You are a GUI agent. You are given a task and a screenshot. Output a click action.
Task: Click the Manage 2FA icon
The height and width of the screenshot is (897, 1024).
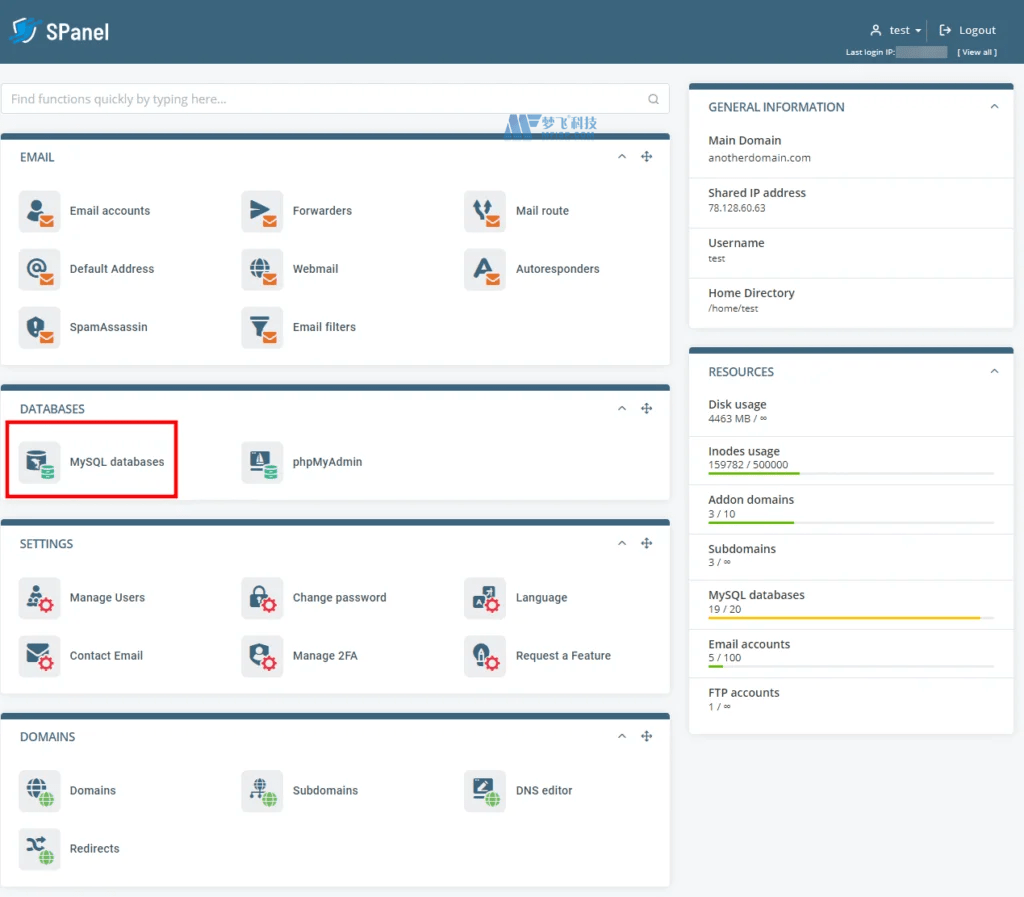tap(262, 656)
